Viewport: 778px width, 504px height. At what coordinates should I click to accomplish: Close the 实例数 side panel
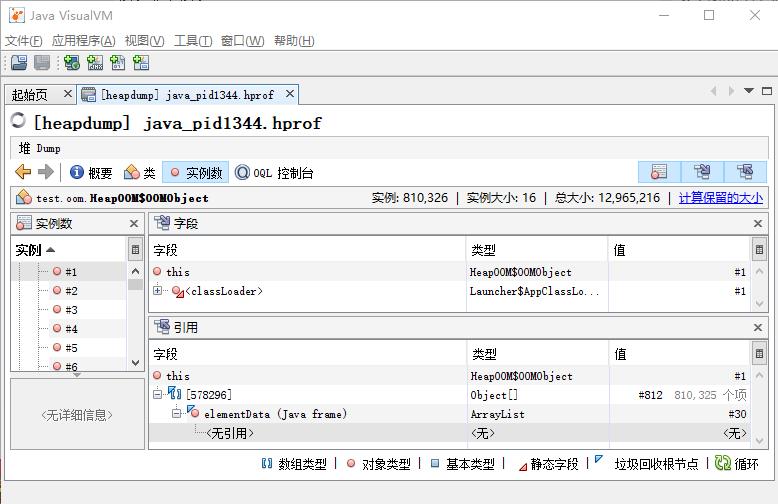click(x=134, y=223)
